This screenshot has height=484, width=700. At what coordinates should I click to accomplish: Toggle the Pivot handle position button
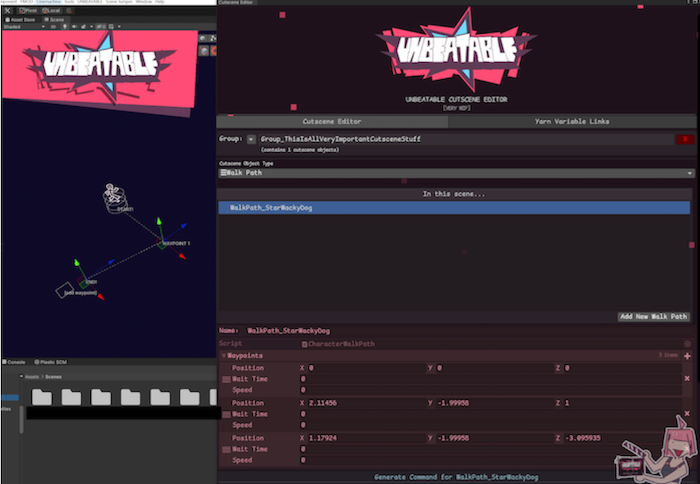(28, 10)
